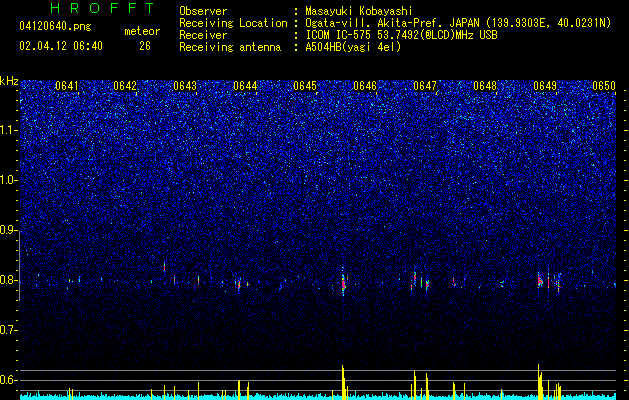Select the A504HB(yagi 4el) antenna text
629x400 pixels.
pos(353,47)
